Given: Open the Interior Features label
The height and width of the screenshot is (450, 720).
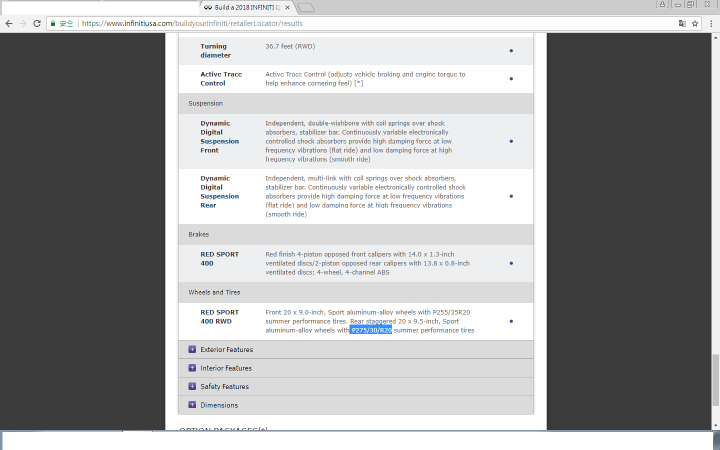Looking at the screenshot, I should point(226,368).
